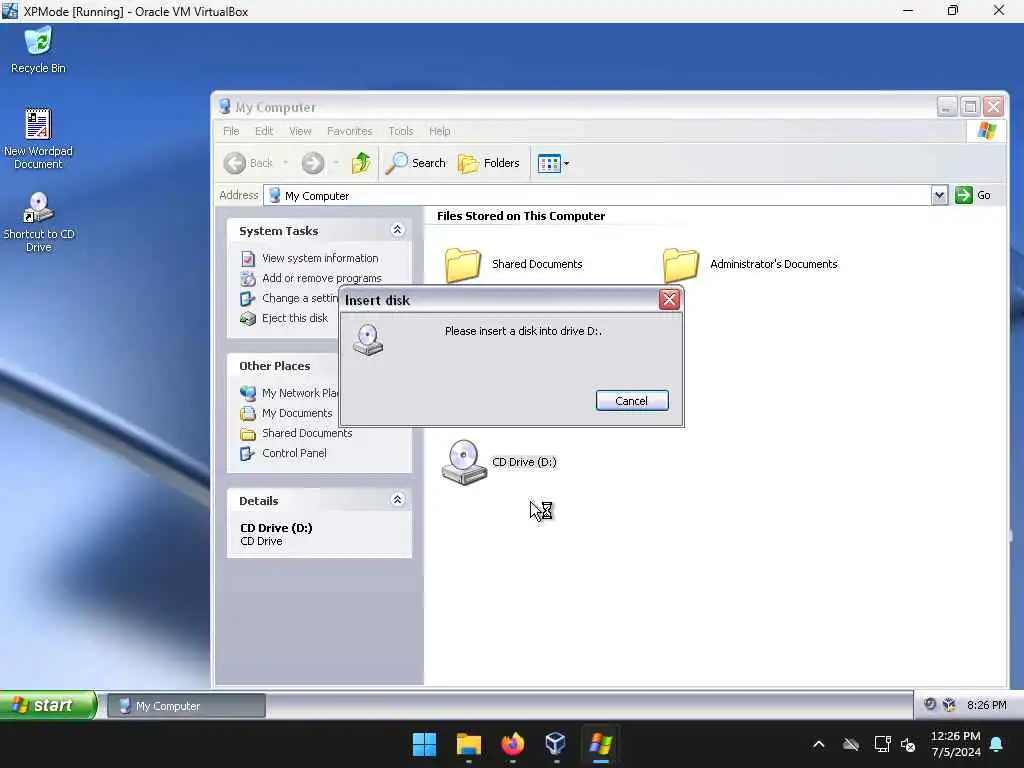Click the Forward arrow toolbar icon
The image size is (1024, 768).
(313, 163)
